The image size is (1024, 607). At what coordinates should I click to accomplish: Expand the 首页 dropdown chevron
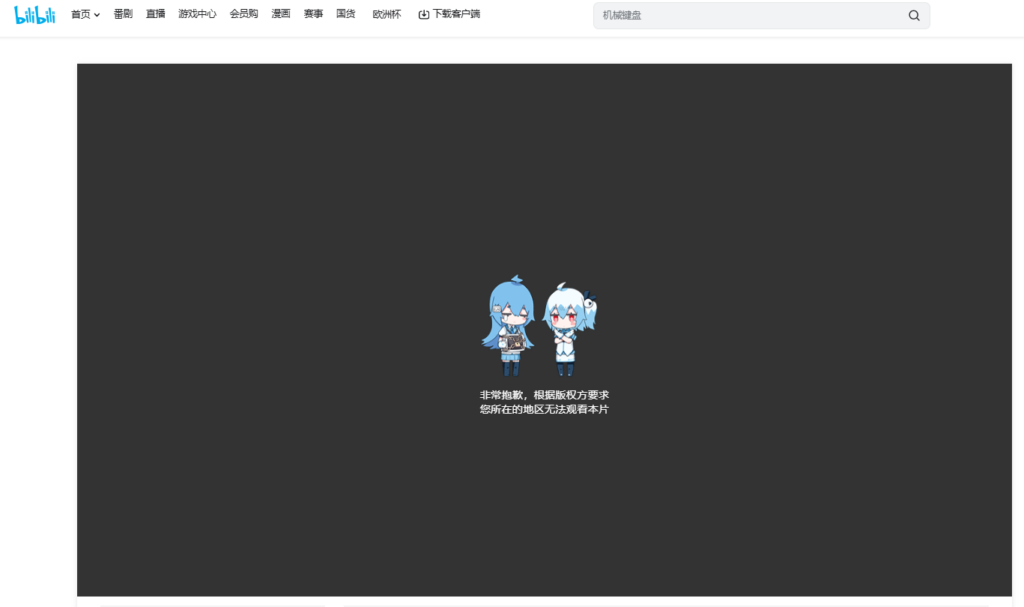(x=97, y=15)
